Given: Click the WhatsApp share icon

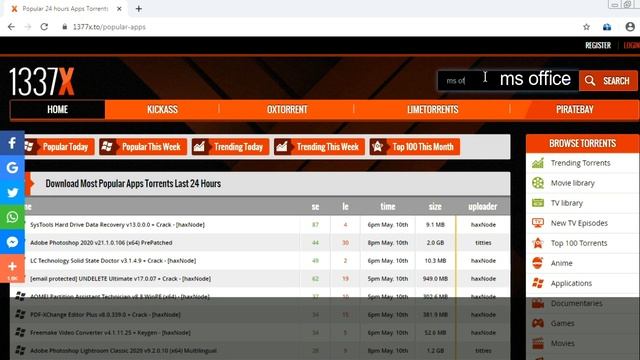Looking at the screenshot, I should (x=12, y=217).
